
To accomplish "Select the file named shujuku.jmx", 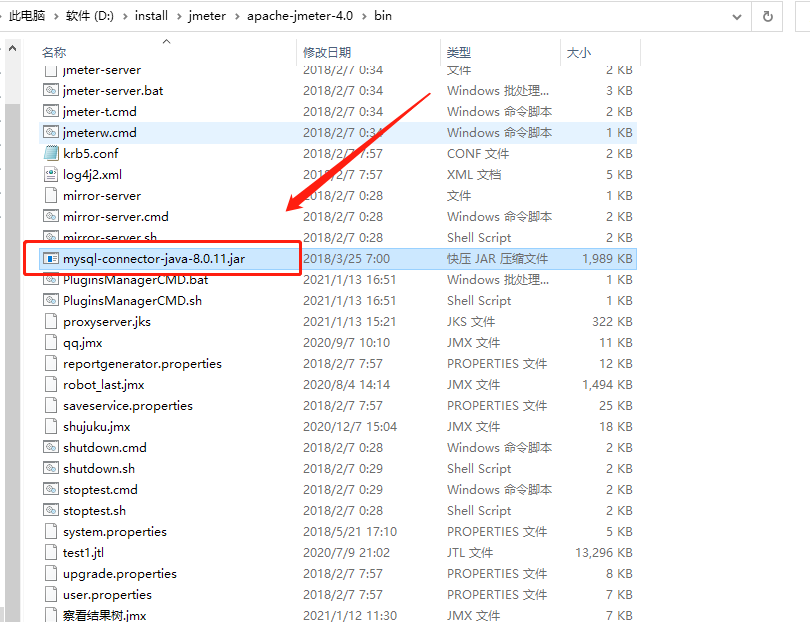I will pyautogui.click(x=97, y=427).
